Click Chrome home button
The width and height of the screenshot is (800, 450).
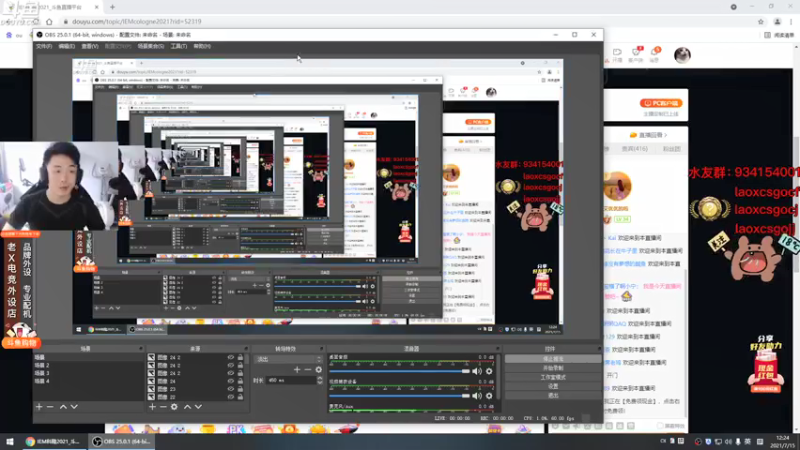coord(49,21)
